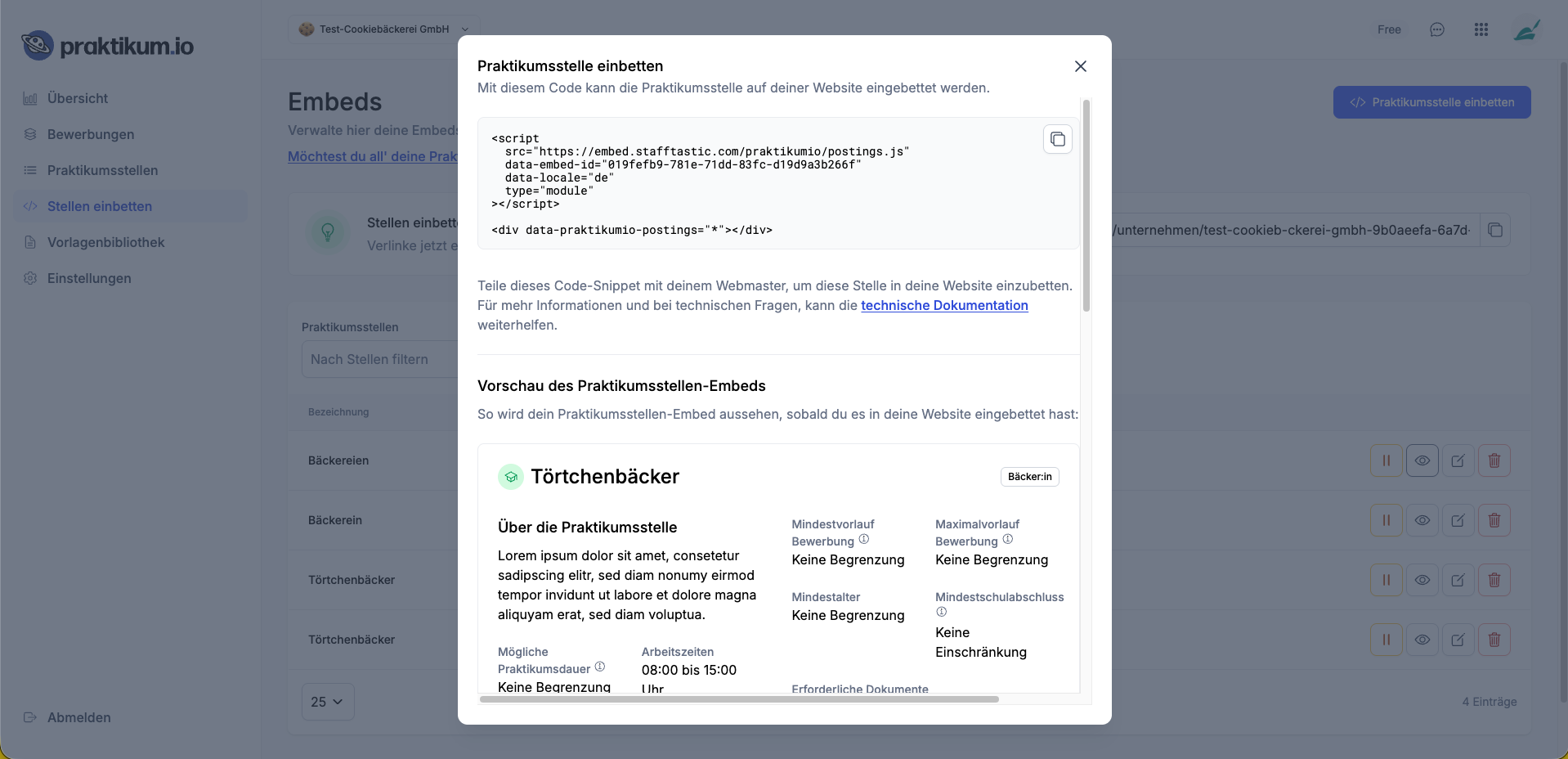Click the user avatar icon
1568x759 pixels.
(x=1526, y=29)
